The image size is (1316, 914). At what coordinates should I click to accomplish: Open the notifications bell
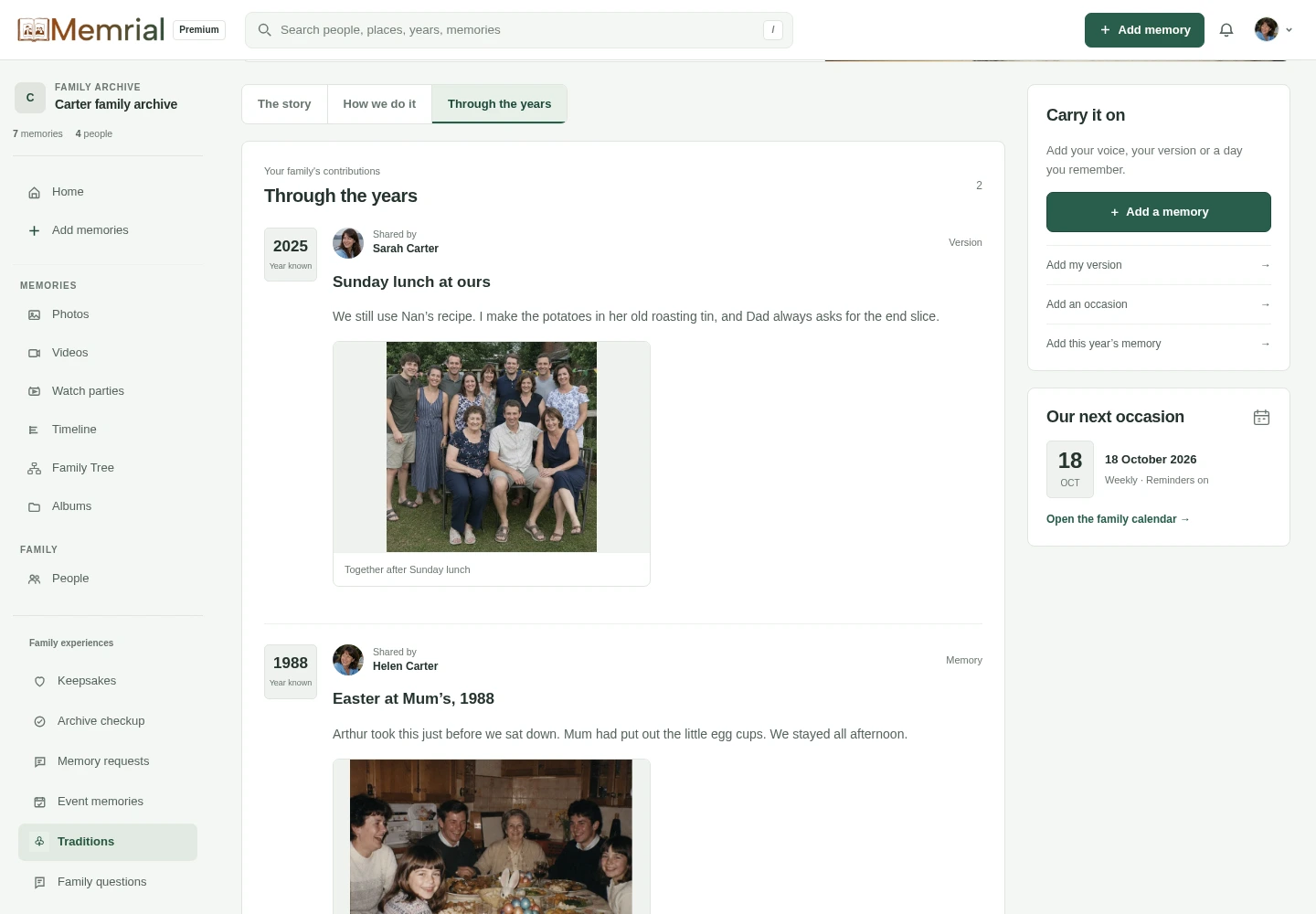[x=1226, y=30]
